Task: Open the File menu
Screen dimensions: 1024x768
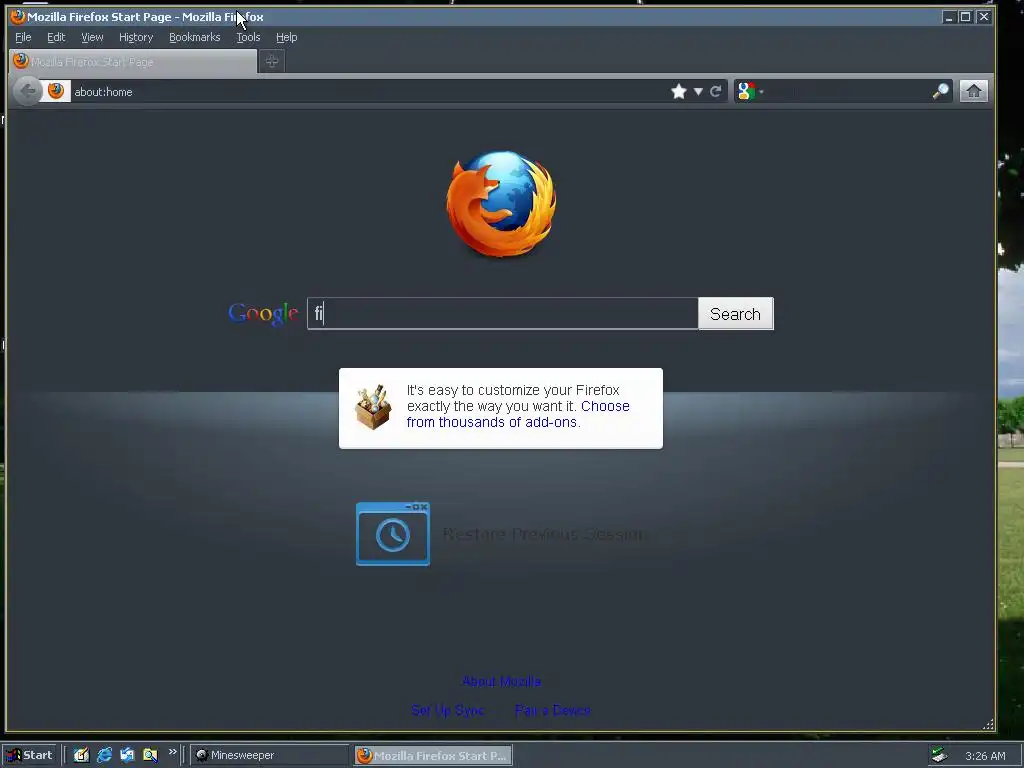Action: click(23, 37)
